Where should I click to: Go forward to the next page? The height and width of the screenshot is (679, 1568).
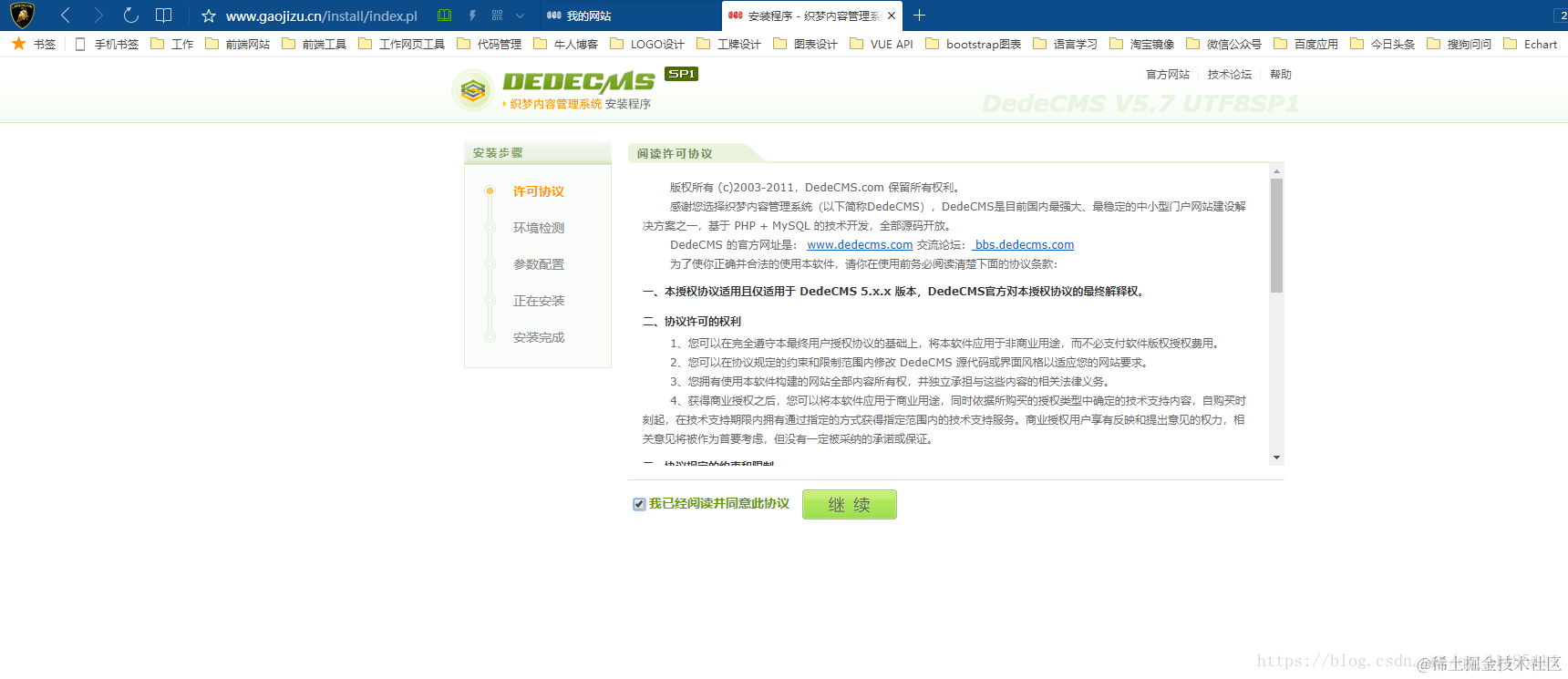98,15
